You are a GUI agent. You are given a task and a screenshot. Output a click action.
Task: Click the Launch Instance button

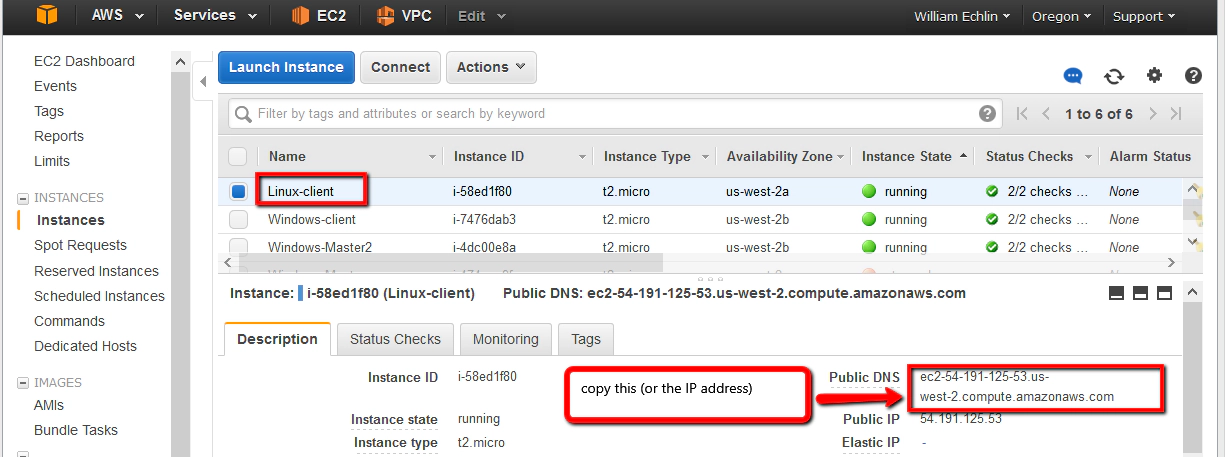(286, 67)
